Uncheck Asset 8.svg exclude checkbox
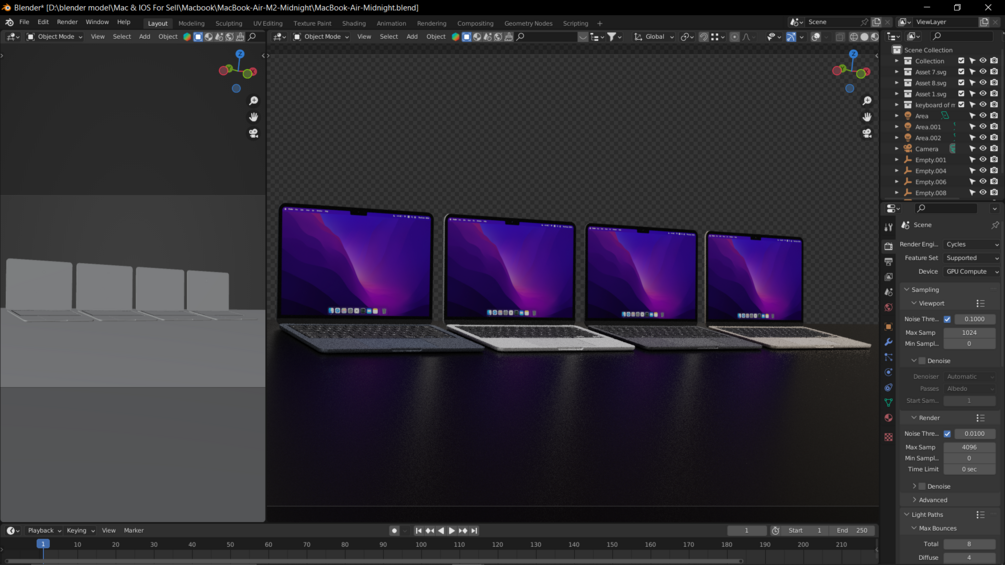Screen dimensions: 1005x565 961,83
